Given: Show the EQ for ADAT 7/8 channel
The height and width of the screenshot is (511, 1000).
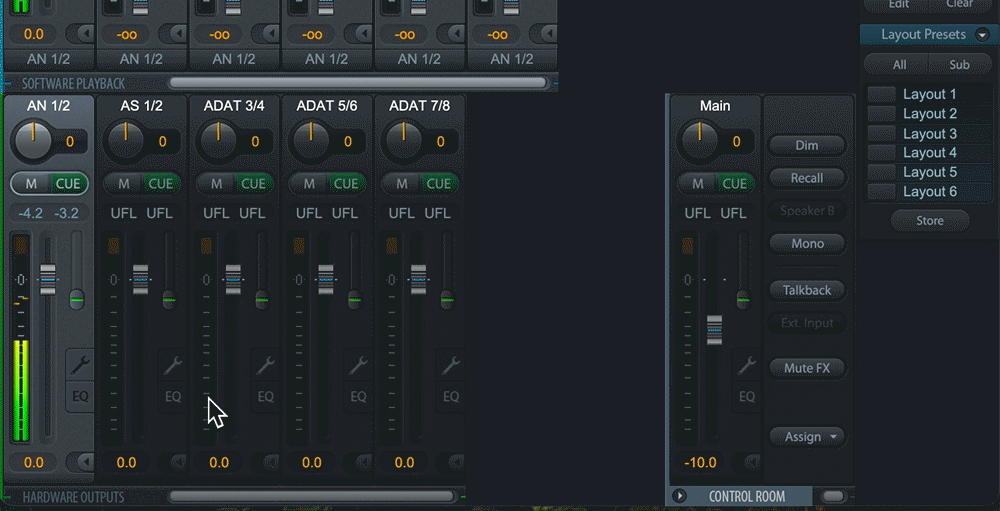Looking at the screenshot, I should pos(451,397).
